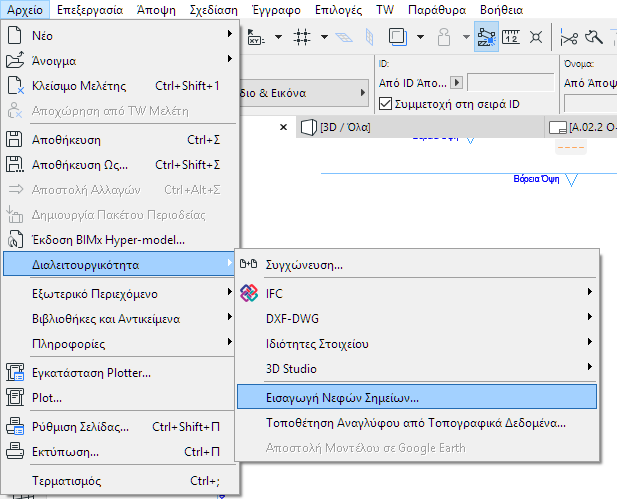
Task: Select Τοποθέτηση Αναγλύφου από Τοπογραφικά Δεδομένα
Action: click(x=417, y=423)
